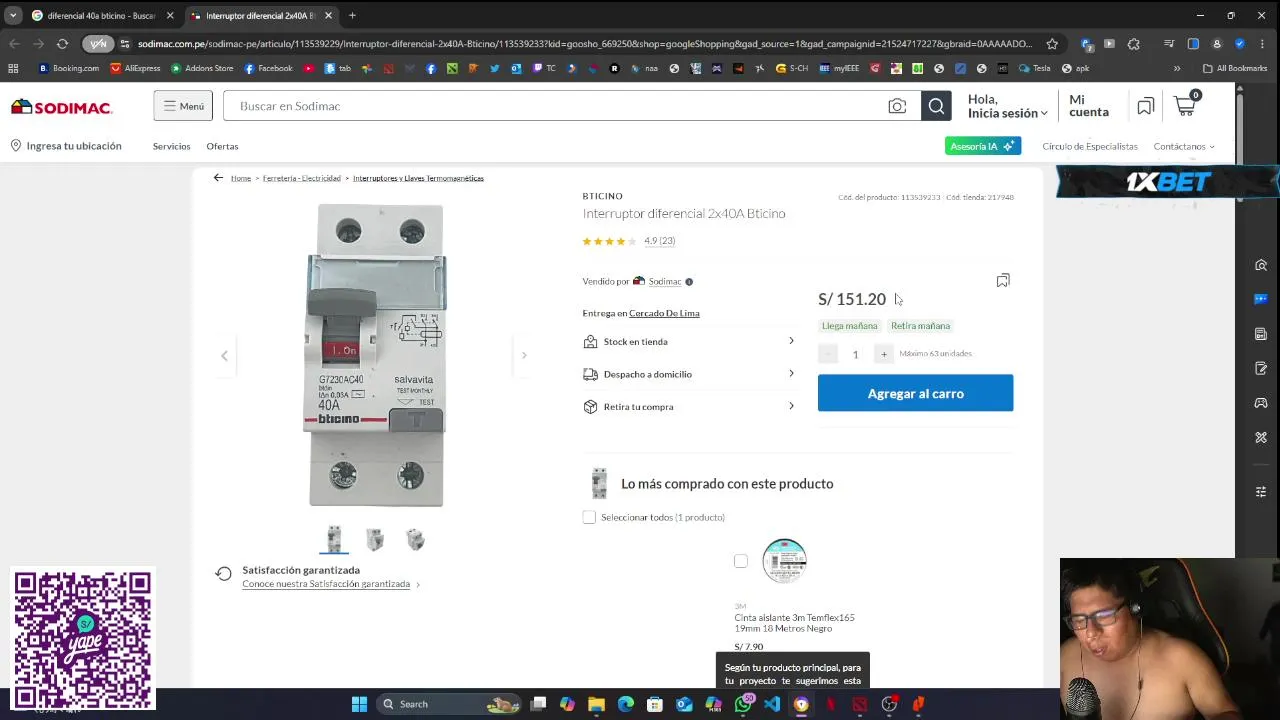Show the next product image

(523, 355)
